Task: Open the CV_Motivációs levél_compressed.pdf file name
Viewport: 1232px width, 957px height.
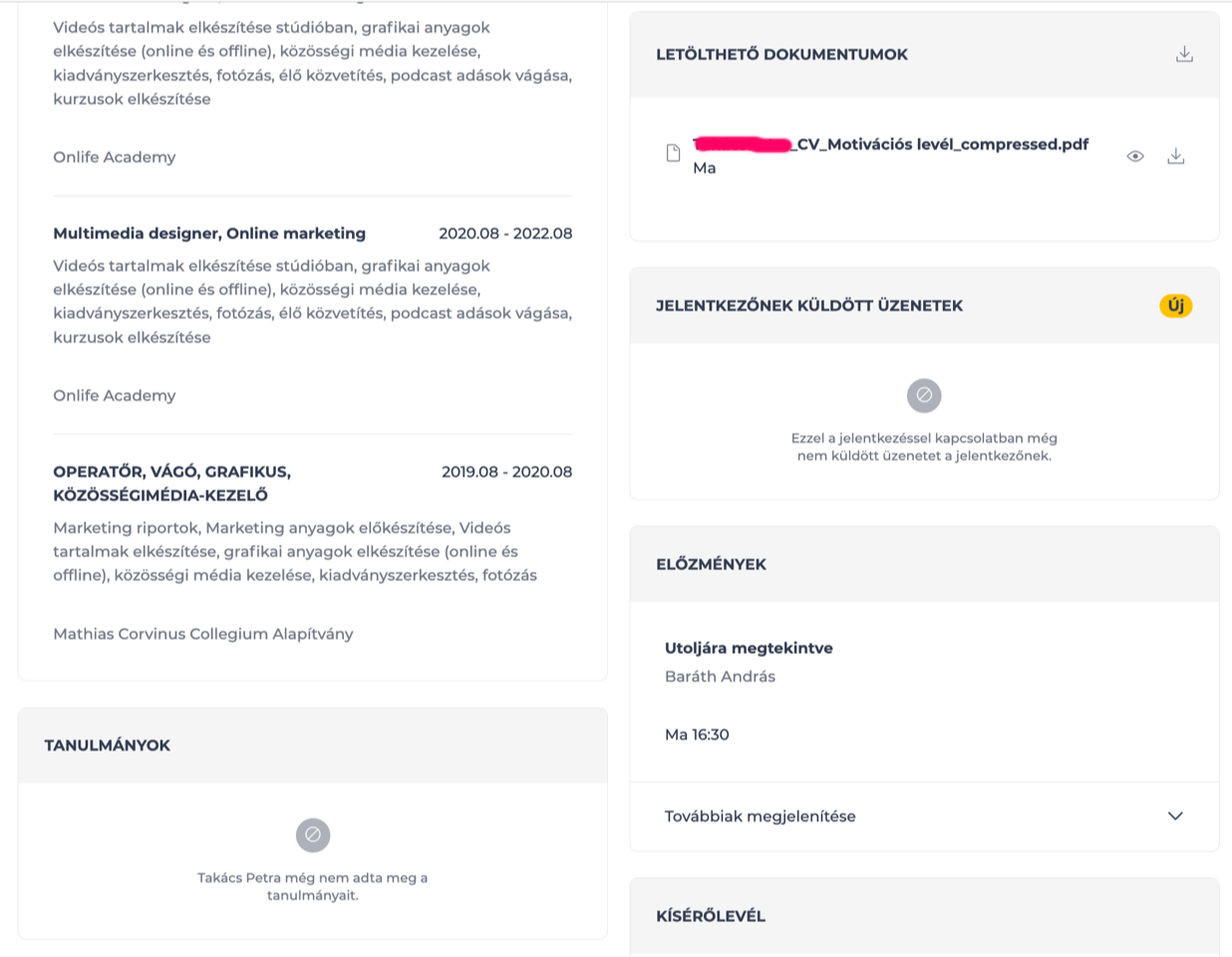Action: [x=890, y=145]
